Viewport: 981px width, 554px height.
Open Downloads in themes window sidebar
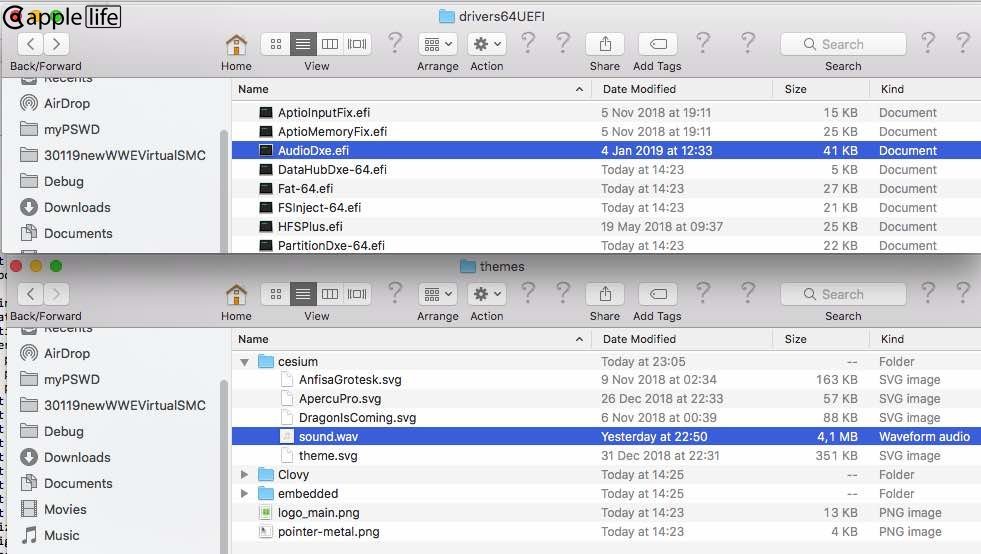[65, 458]
